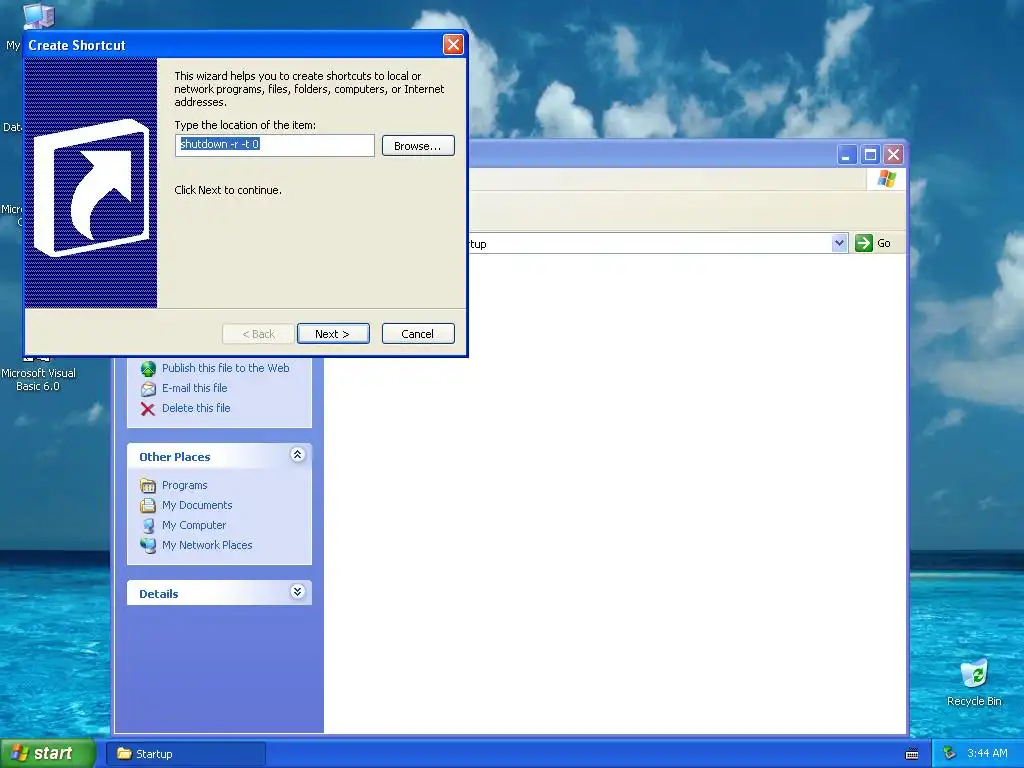
Task: Click the Details header text
Action: click(159, 594)
